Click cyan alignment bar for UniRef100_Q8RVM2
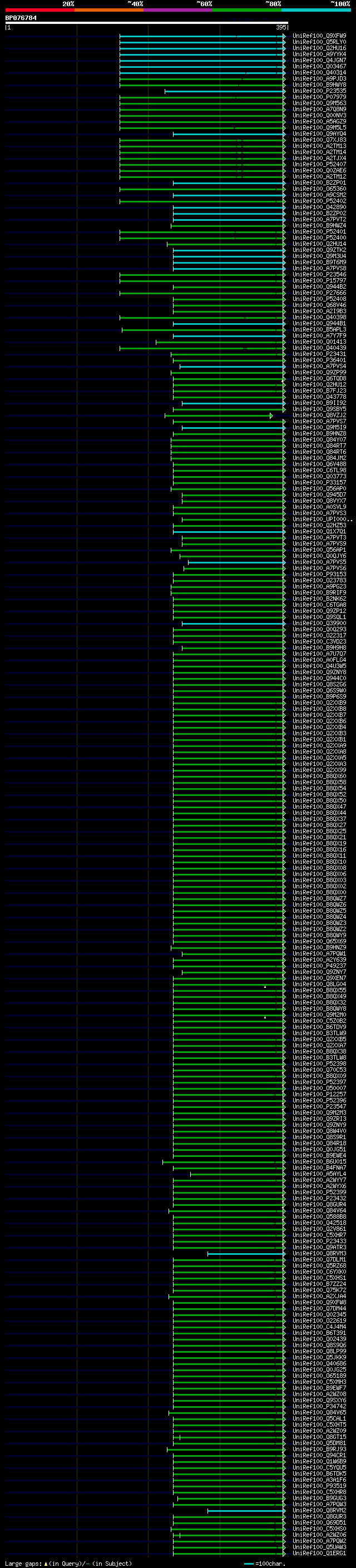The width and height of the screenshot is (356, 1568). coord(246,1511)
